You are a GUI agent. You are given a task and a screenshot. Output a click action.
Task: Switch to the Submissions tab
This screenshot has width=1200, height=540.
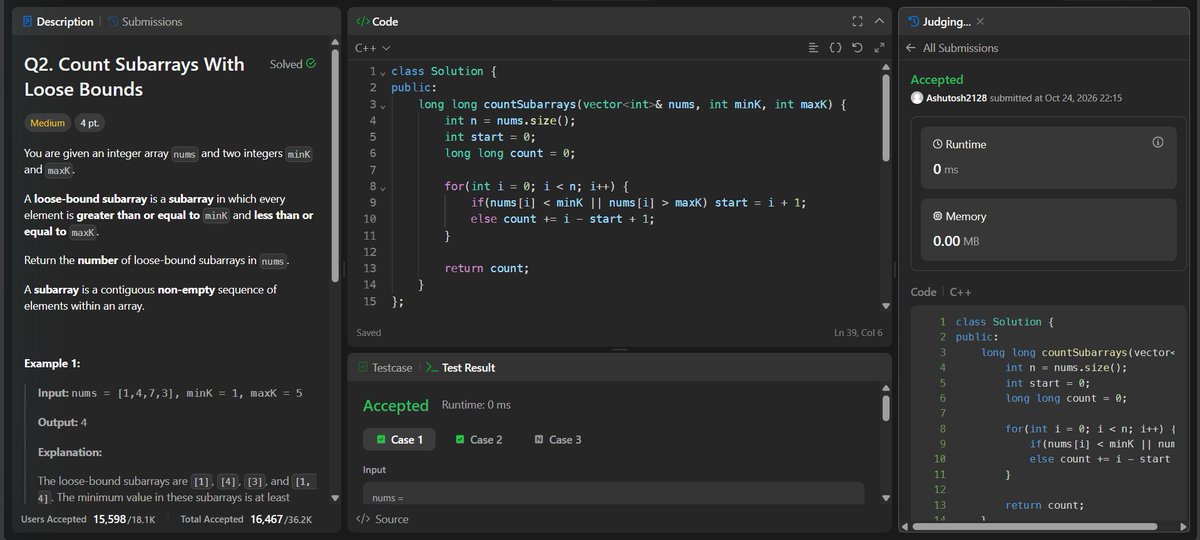tap(143, 21)
